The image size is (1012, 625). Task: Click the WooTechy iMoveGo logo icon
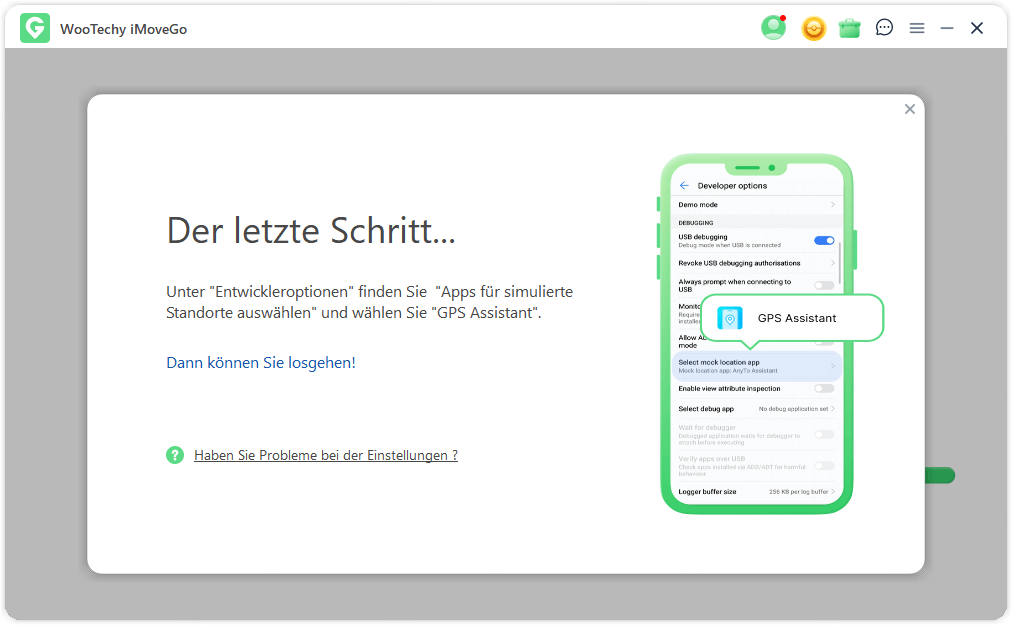[x=35, y=29]
